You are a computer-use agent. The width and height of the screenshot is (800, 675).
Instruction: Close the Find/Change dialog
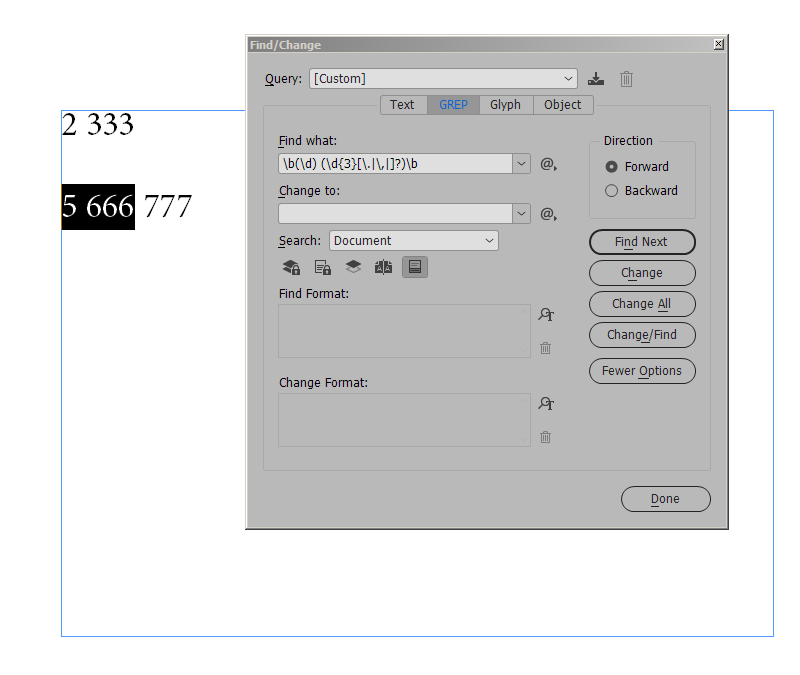click(x=718, y=44)
